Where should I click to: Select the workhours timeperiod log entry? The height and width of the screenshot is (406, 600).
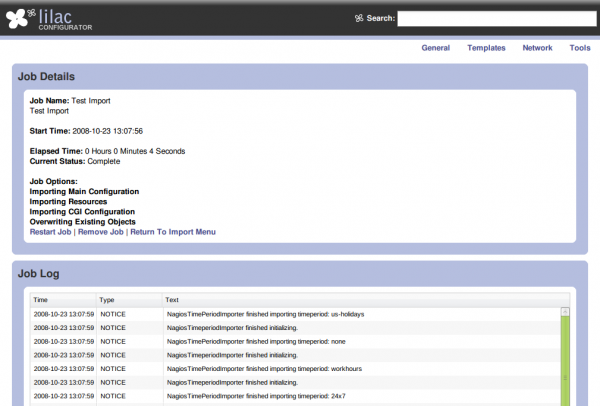click(x=300, y=369)
